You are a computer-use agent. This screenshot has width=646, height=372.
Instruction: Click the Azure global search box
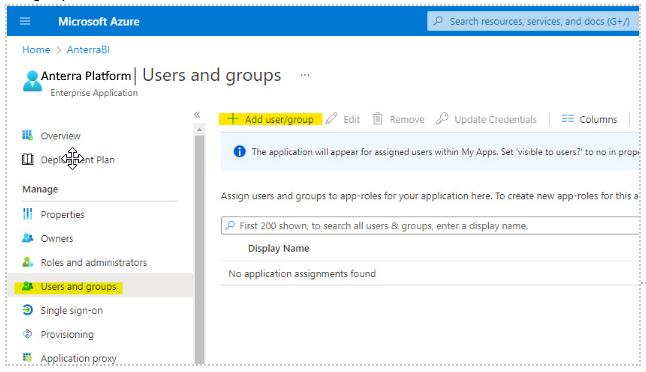click(x=533, y=21)
